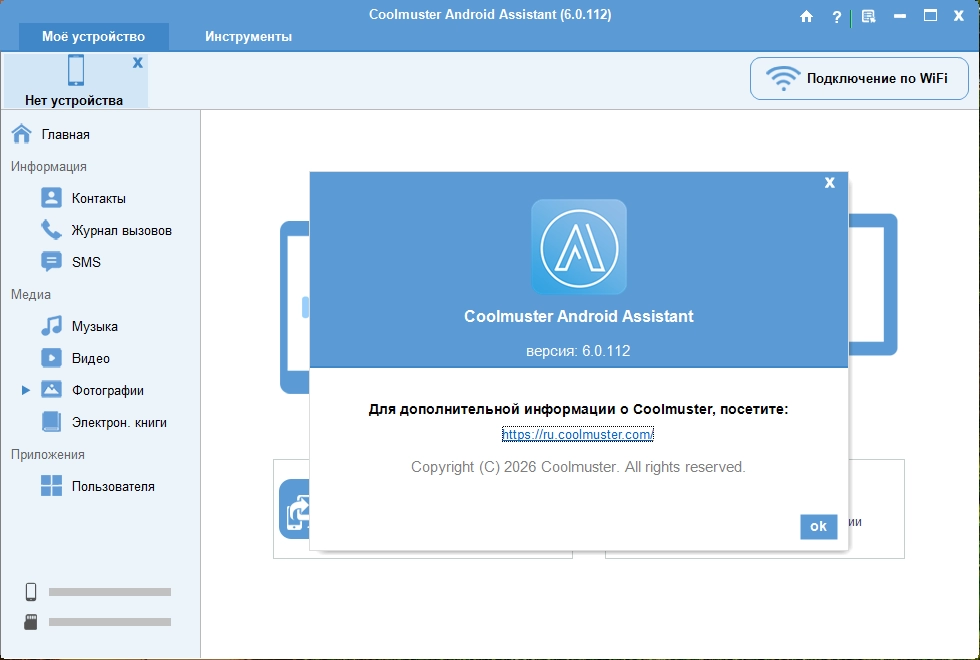
Task: Open 'Пользователя' apps section
Action: [x=112, y=487]
